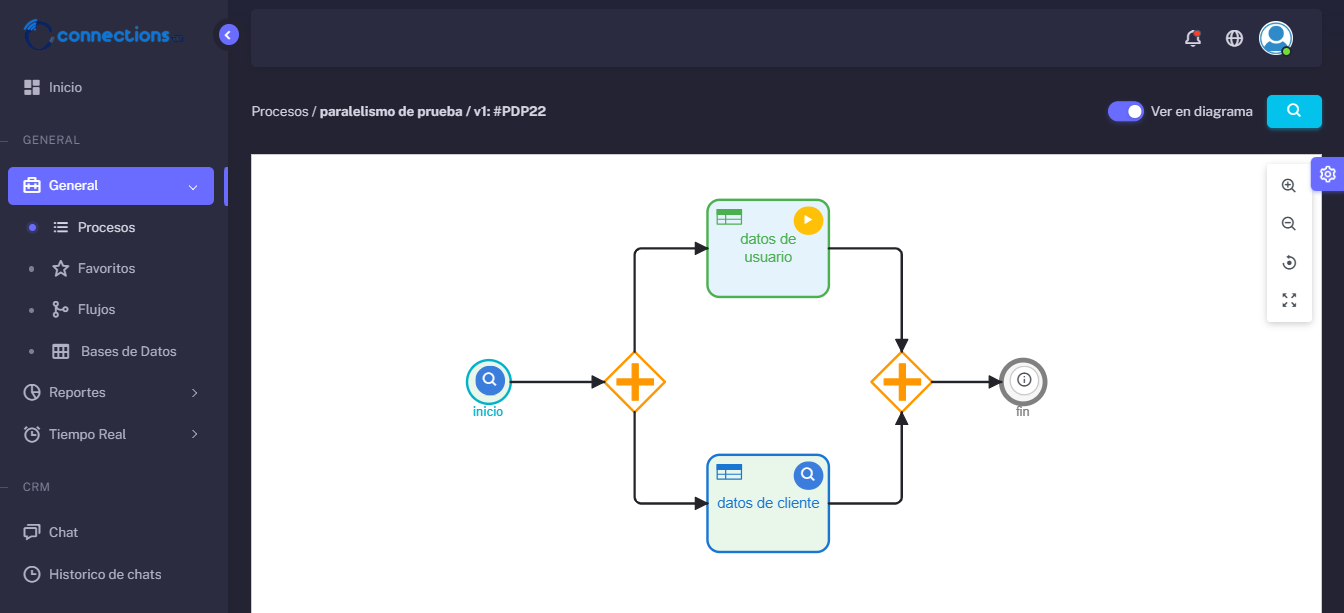Click the cyan search button
Screen dimensions: 1344x613
point(1294,111)
